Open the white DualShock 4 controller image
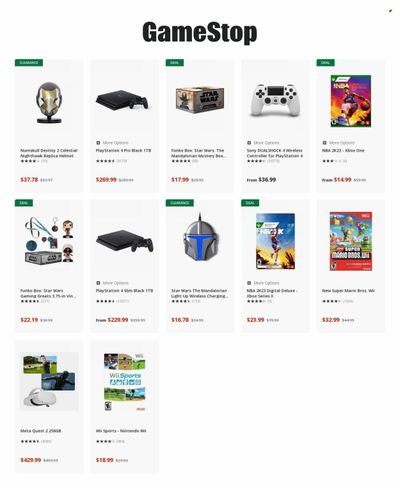The width and height of the screenshot is (400, 488). click(274, 100)
